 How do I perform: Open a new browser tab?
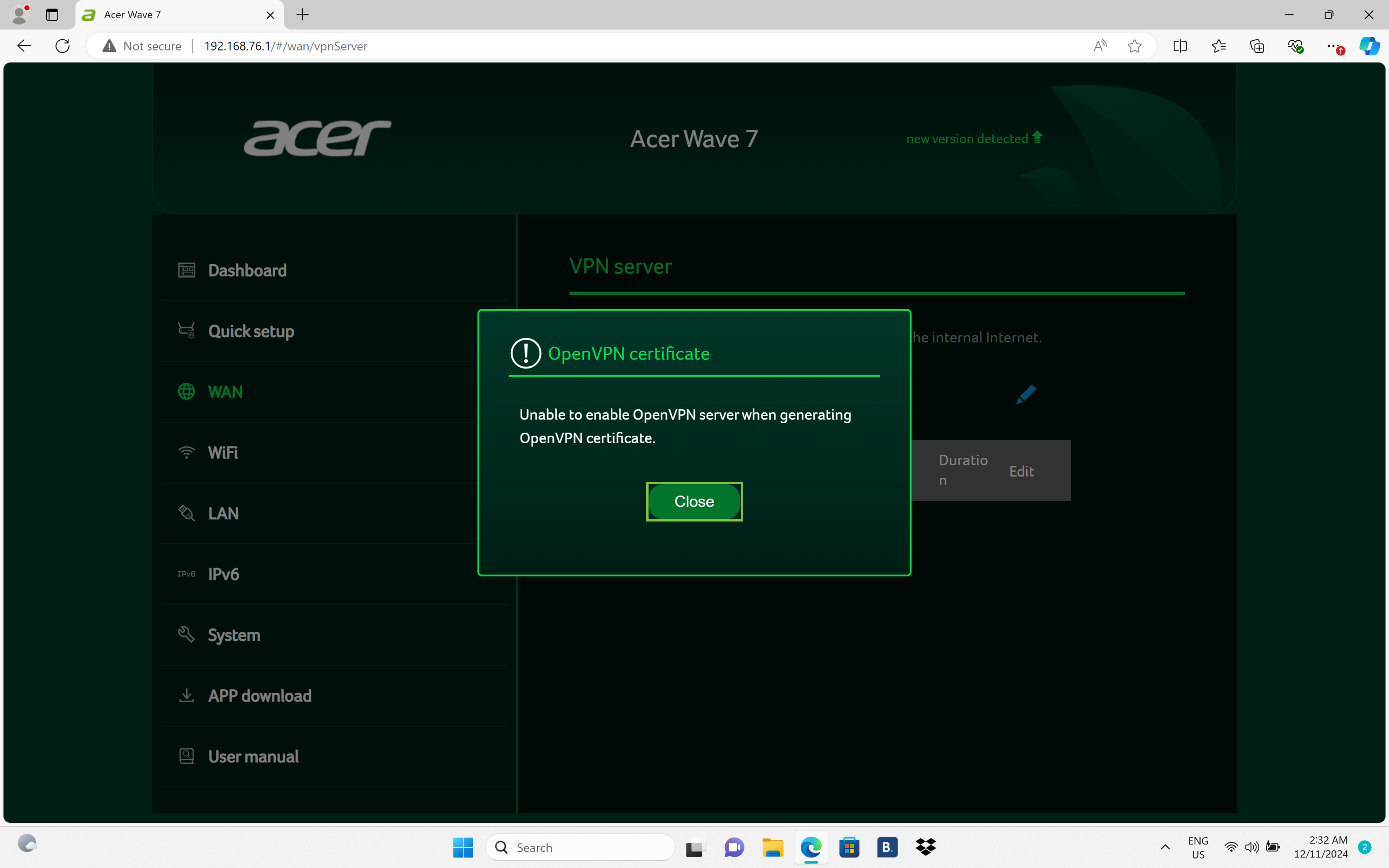pos(302,15)
